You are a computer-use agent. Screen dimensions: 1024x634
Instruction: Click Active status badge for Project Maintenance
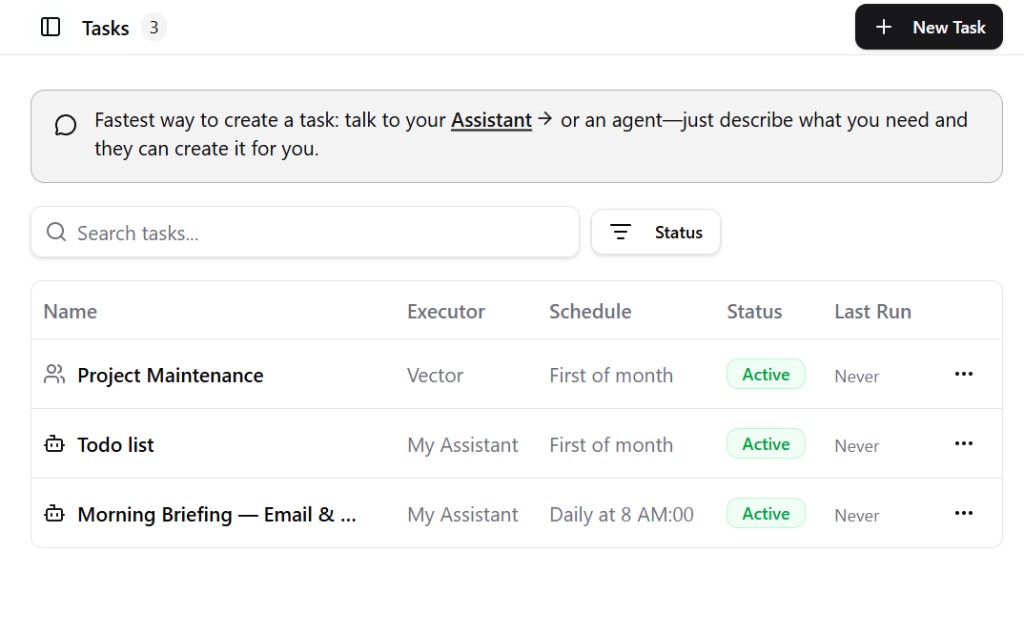[x=766, y=374]
